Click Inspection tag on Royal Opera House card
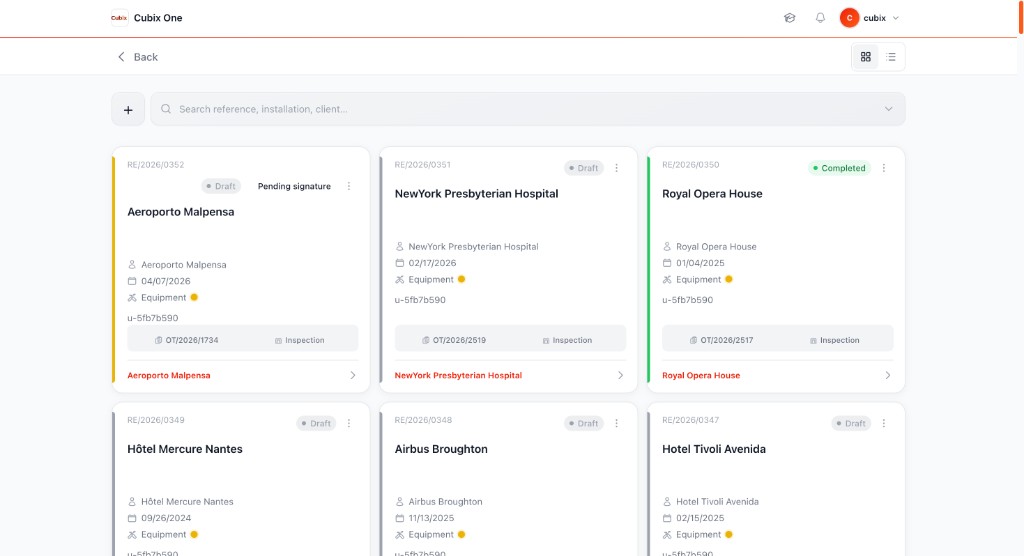This screenshot has height=556, width=1024. point(834,340)
